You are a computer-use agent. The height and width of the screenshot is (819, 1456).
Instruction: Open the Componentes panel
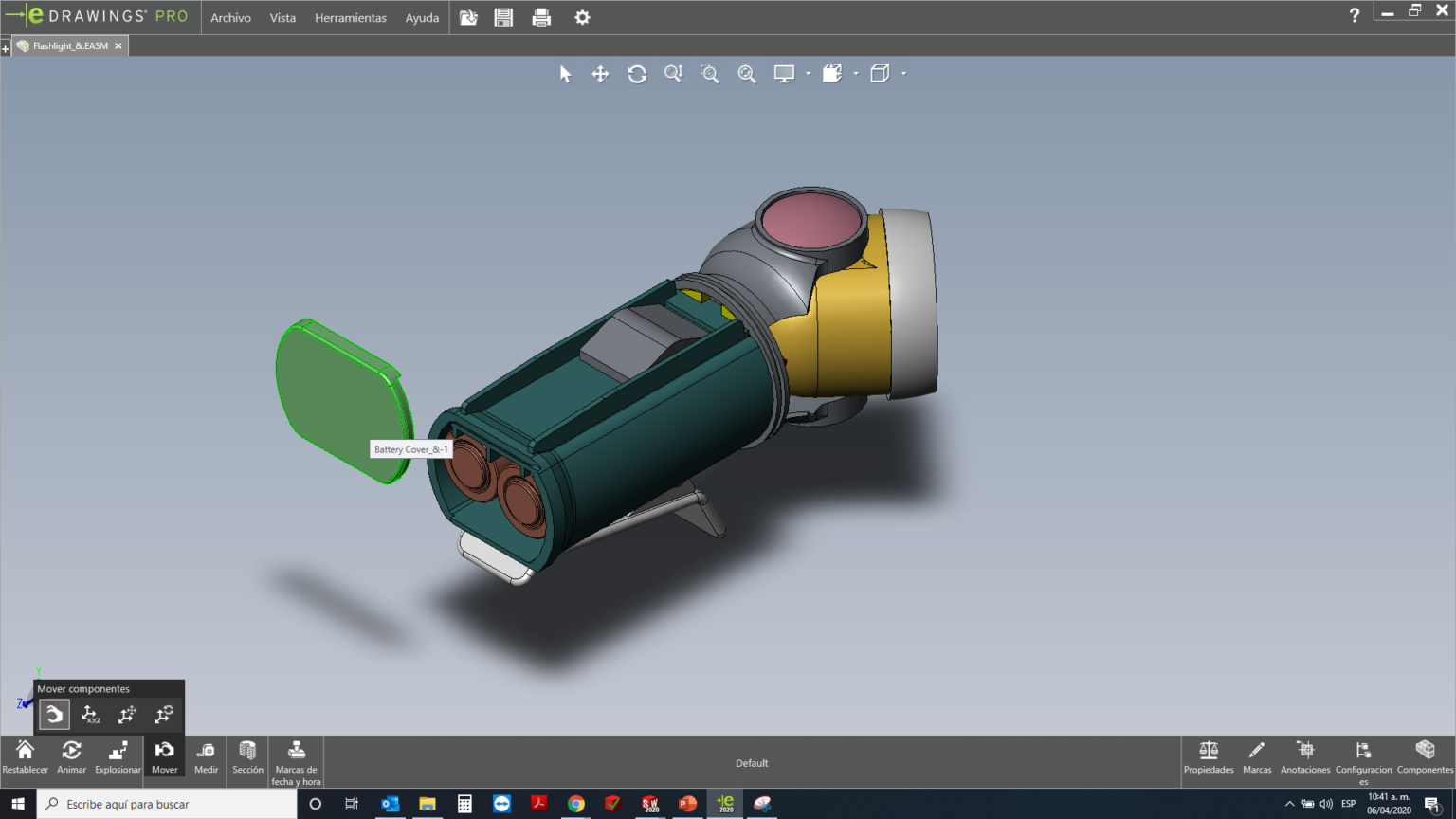point(1425,756)
